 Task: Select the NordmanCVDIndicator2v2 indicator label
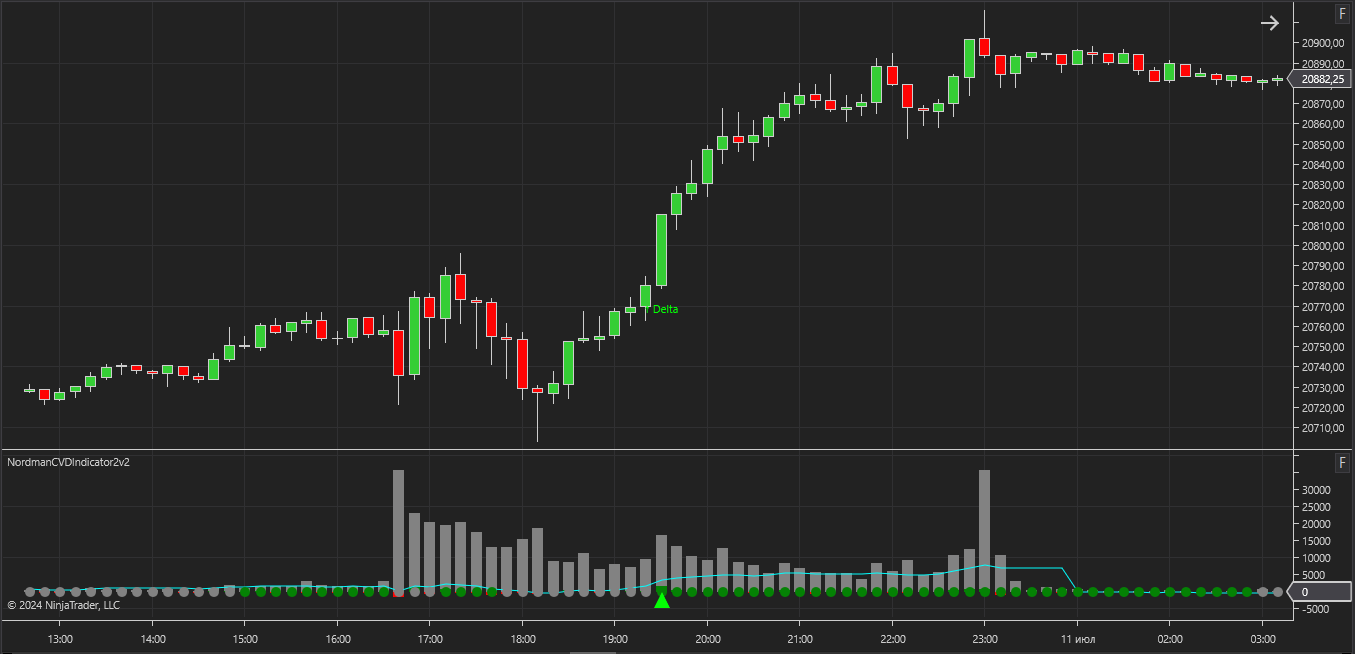69,463
